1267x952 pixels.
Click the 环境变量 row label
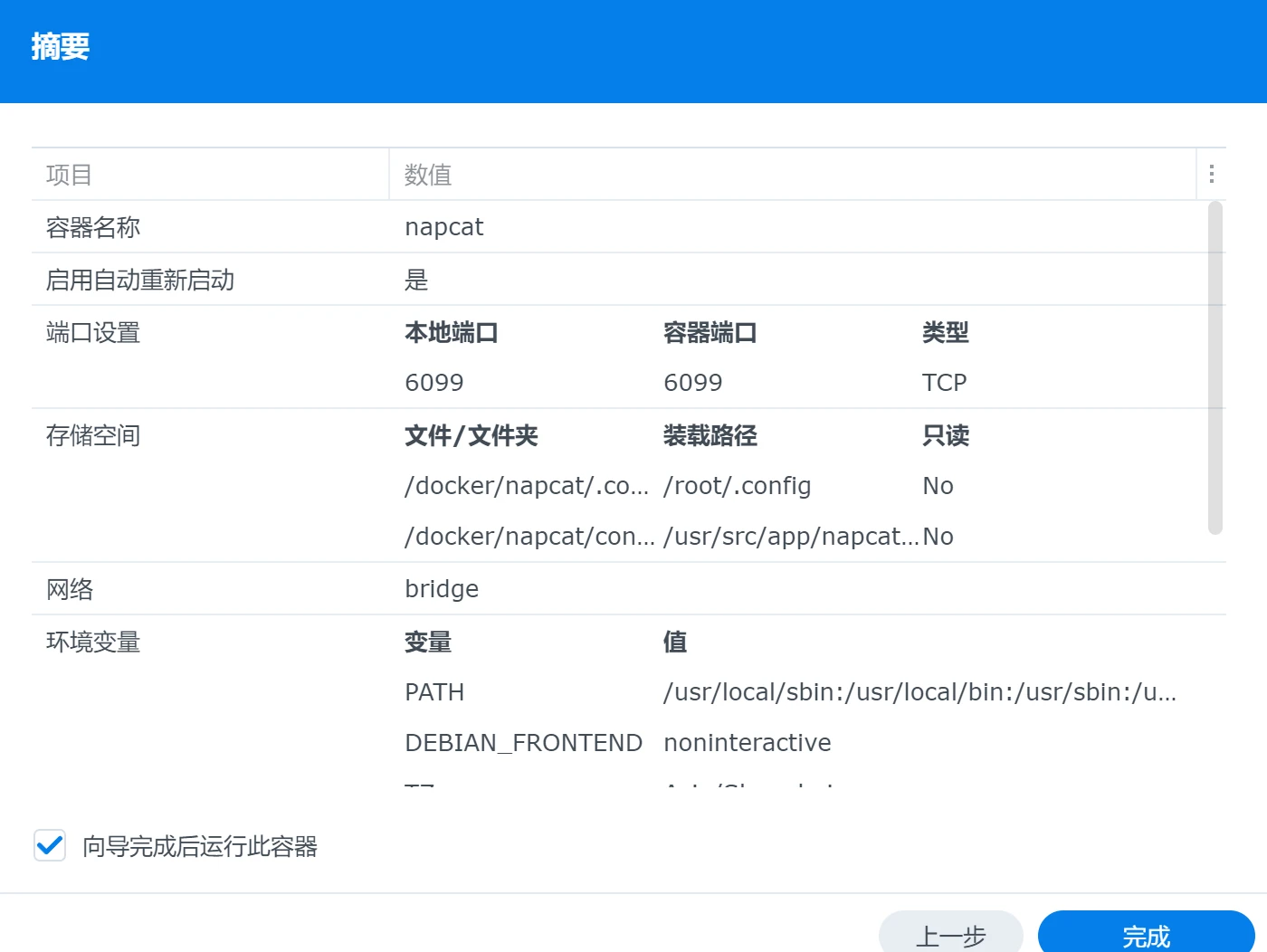click(92, 643)
